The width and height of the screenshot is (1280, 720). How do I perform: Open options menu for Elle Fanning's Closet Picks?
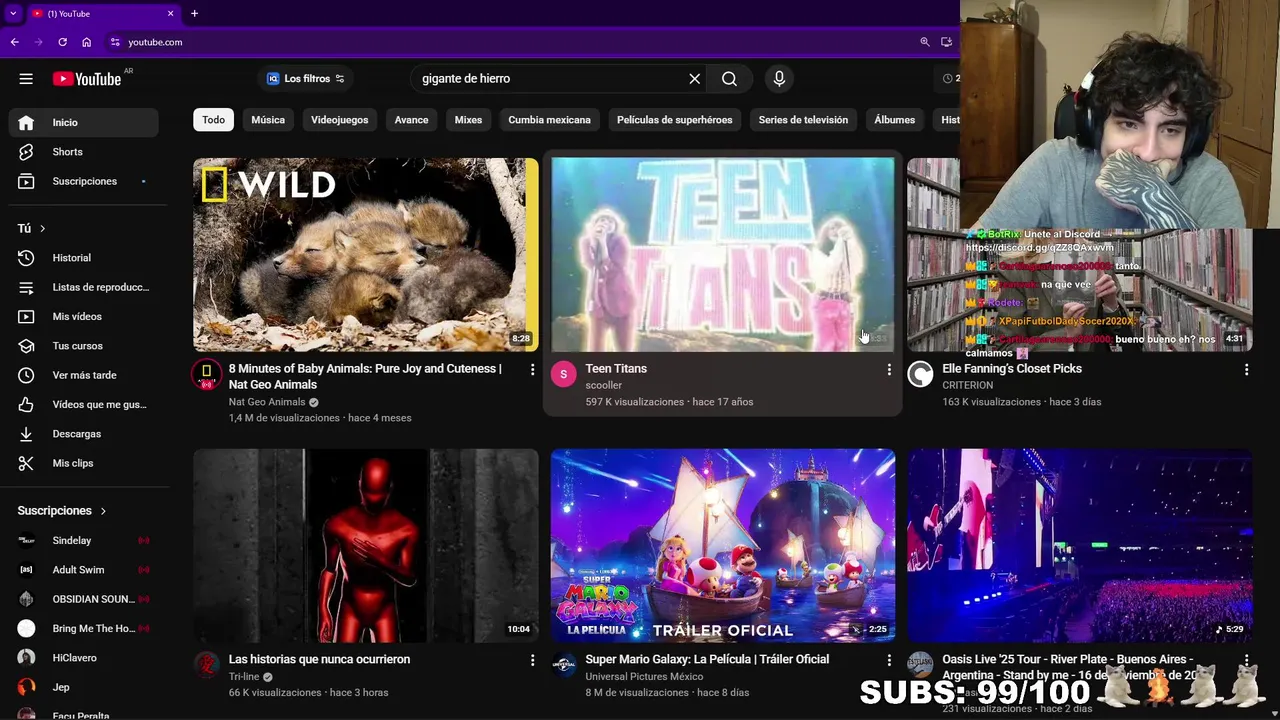point(1246,370)
